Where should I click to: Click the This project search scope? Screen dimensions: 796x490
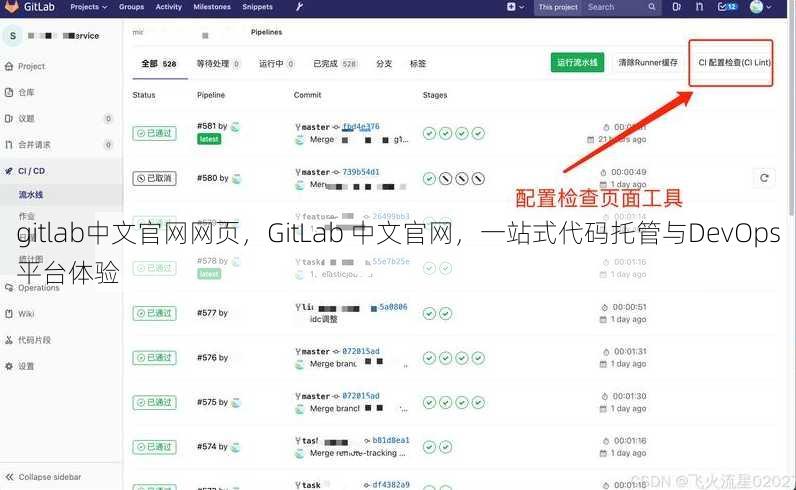click(x=558, y=7)
